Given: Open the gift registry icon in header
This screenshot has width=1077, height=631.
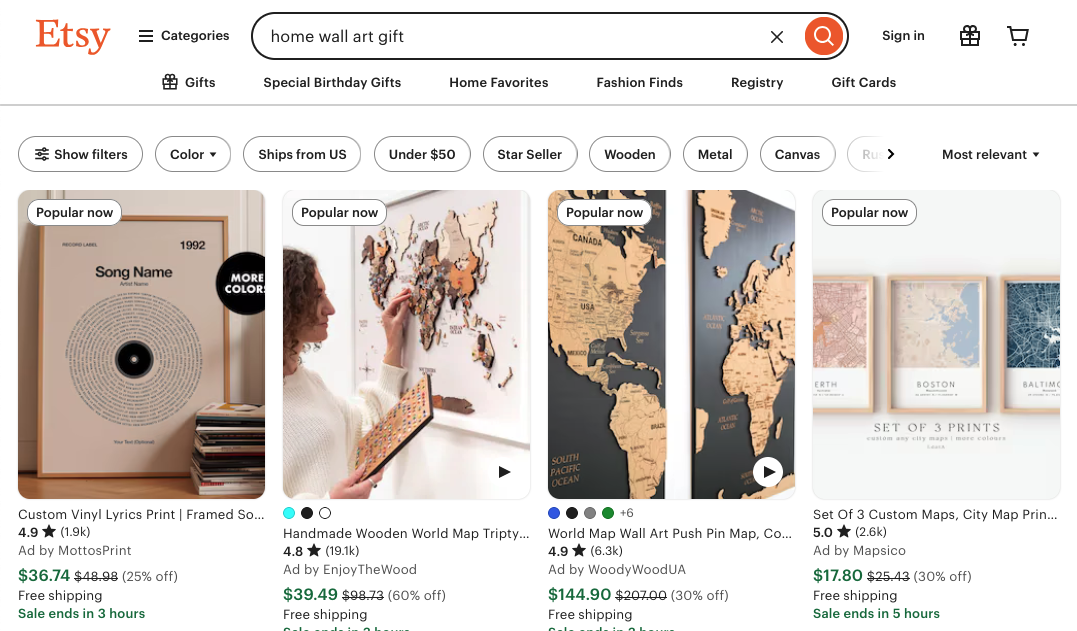Looking at the screenshot, I should 969,36.
